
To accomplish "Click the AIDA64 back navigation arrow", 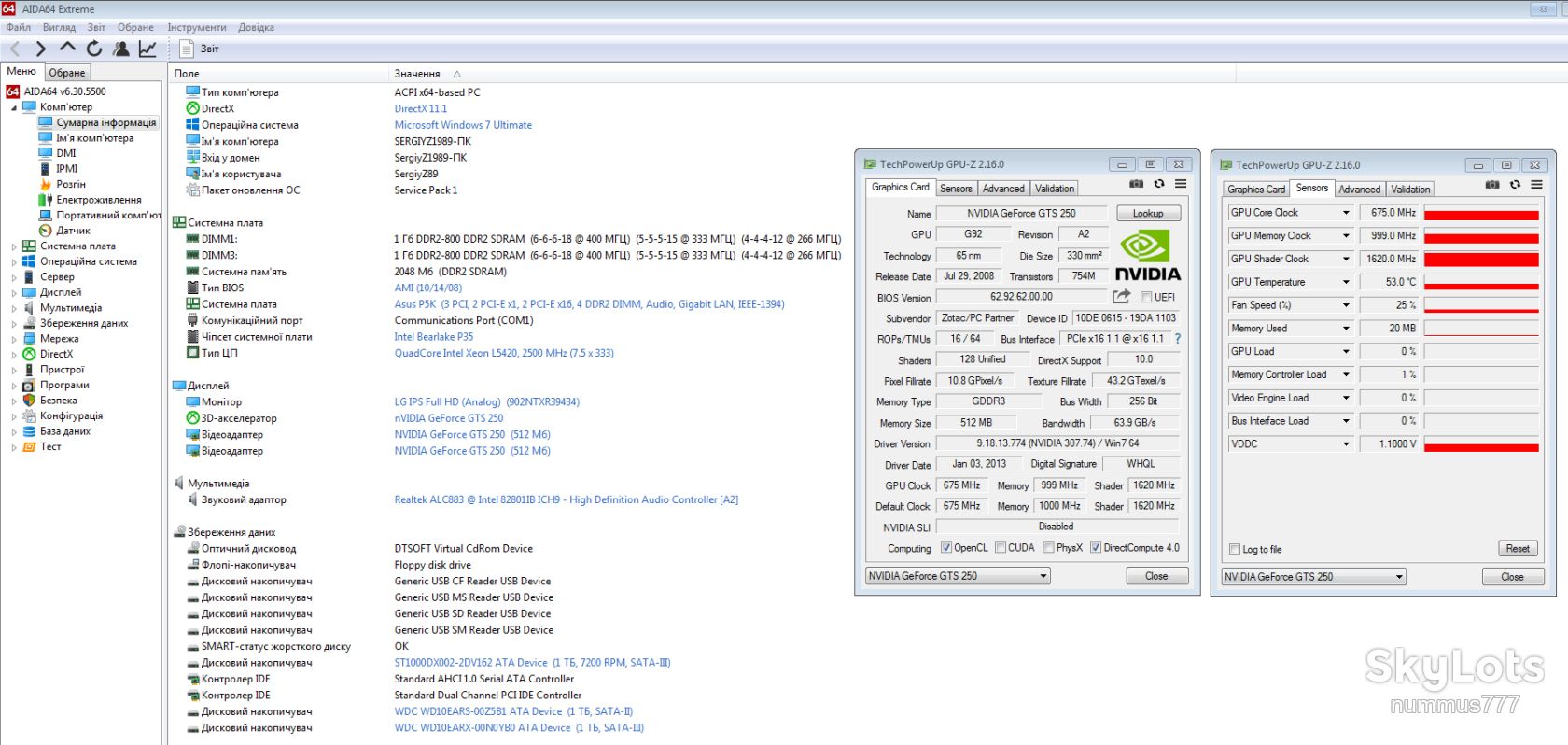I will pyautogui.click(x=14, y=49).
